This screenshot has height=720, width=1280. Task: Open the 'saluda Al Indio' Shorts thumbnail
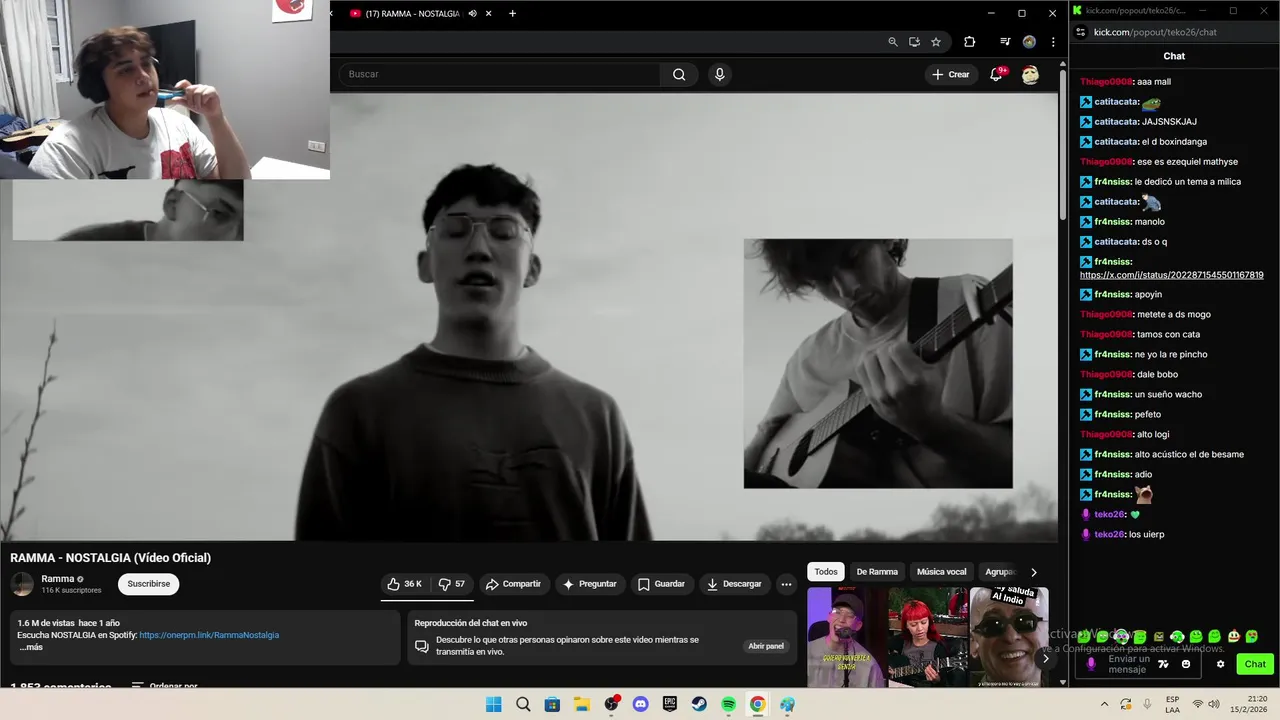tap(1008, 637)
